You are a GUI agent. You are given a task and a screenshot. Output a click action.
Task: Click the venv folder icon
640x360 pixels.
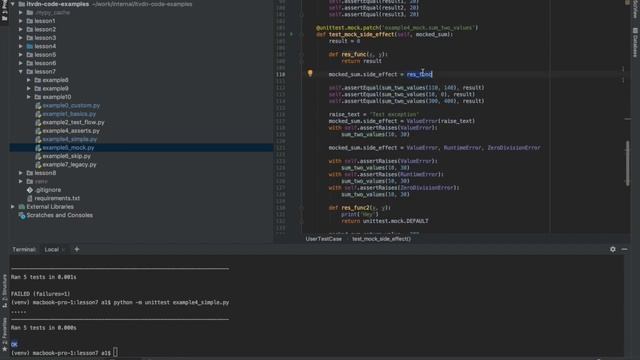coord(30,181)
